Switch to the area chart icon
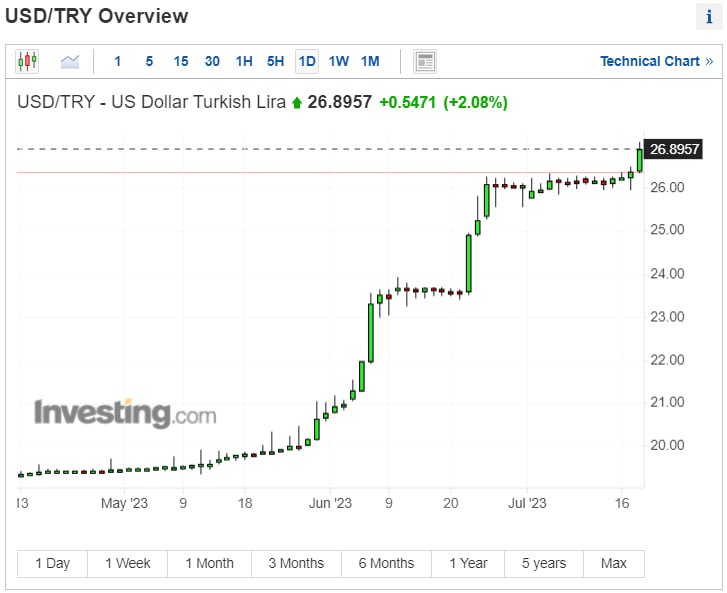The image size is (727, 593). 69,61
